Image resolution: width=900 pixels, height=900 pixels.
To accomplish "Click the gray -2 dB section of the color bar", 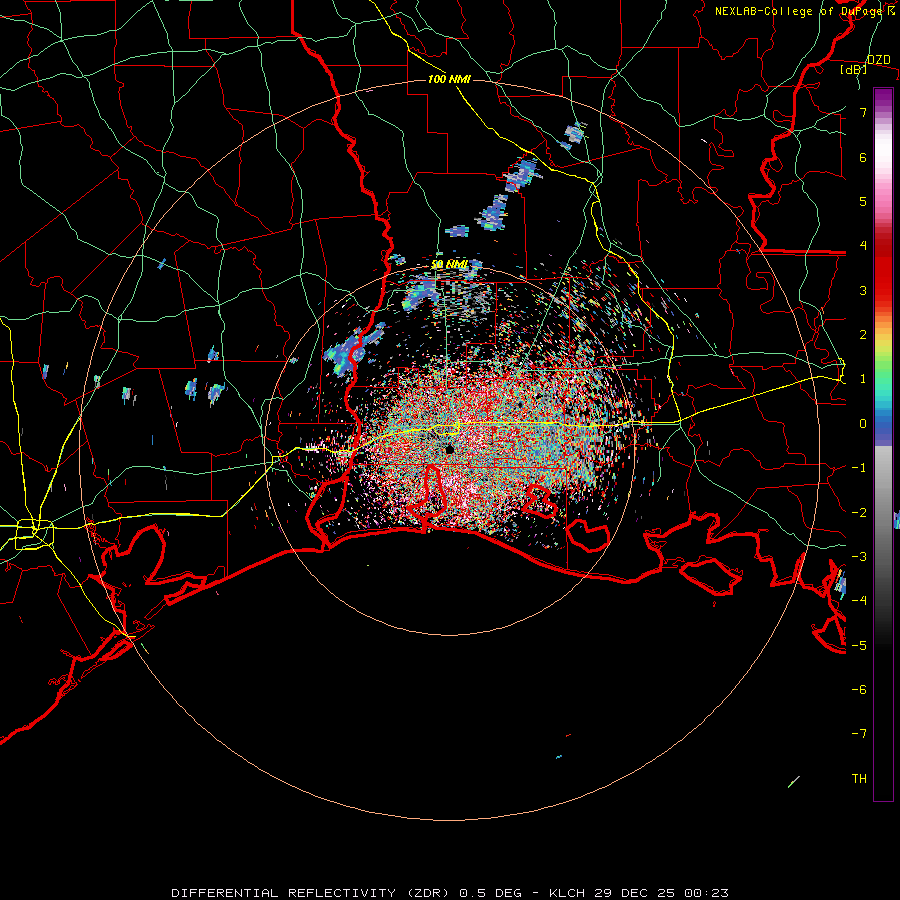I will pyautogui.click(x=883, y=513).
